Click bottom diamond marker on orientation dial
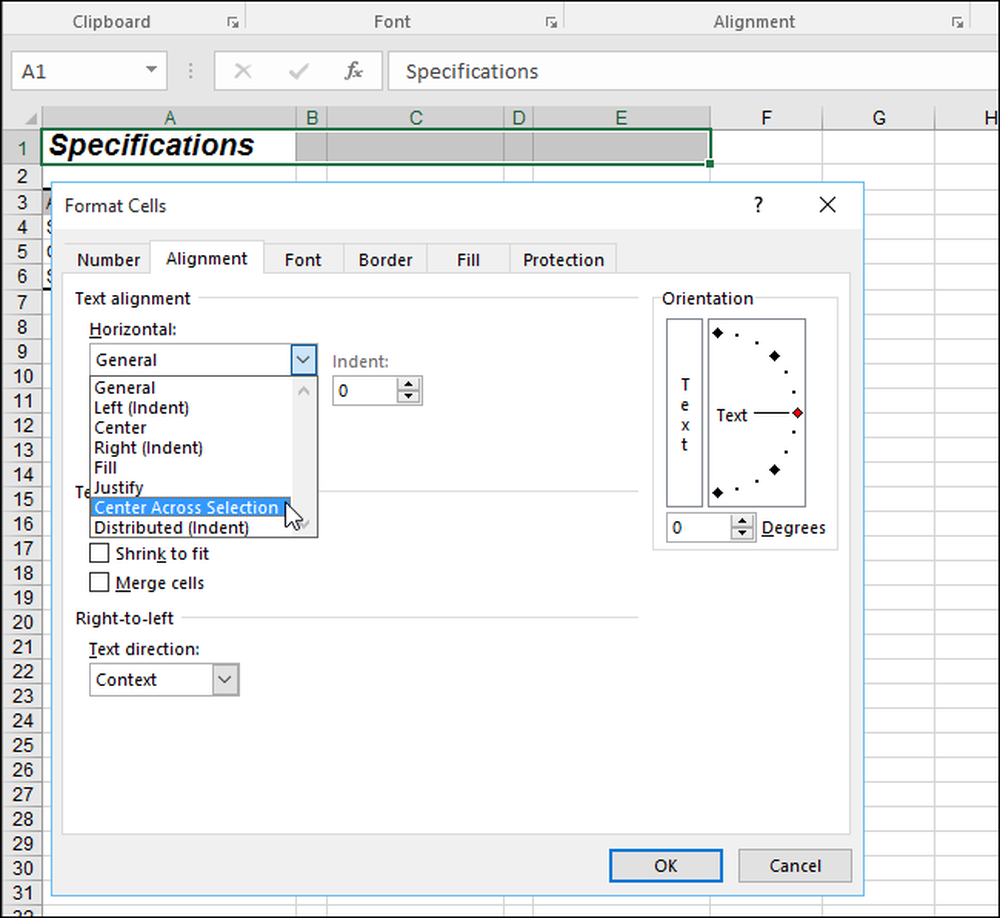 718,492
